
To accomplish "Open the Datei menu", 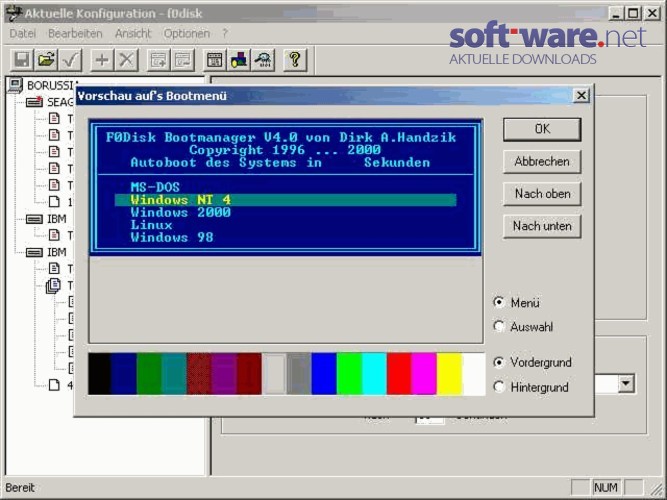I will (23, 33).
